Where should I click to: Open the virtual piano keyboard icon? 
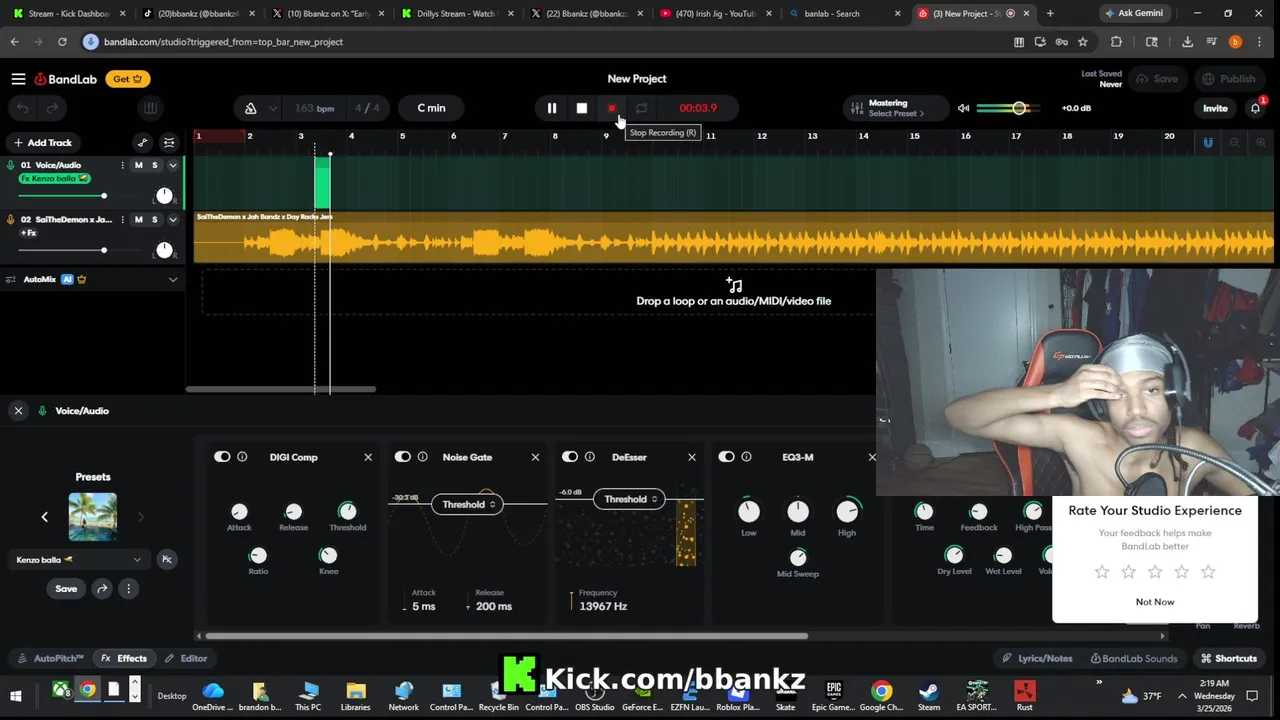(150, 108)
